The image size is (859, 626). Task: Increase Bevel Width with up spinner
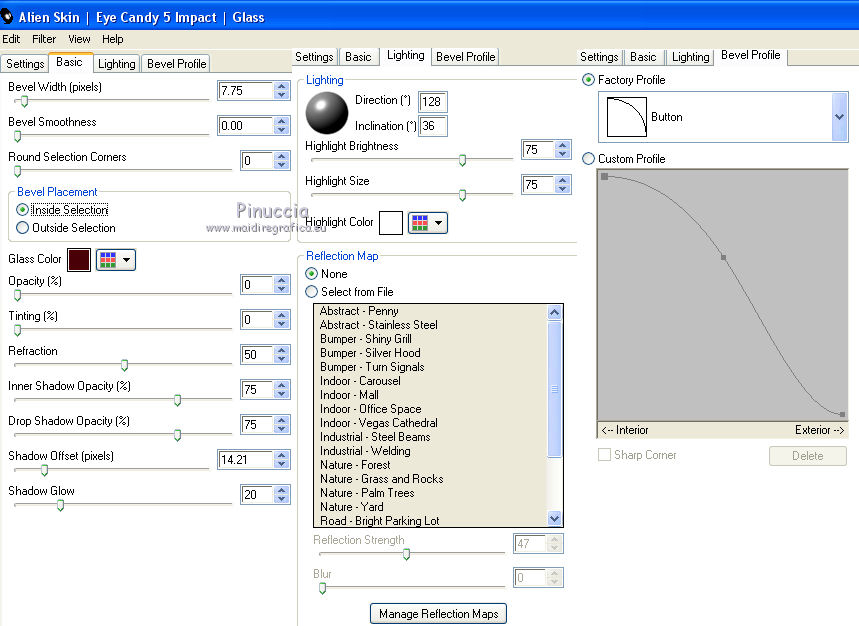[282, 86]
